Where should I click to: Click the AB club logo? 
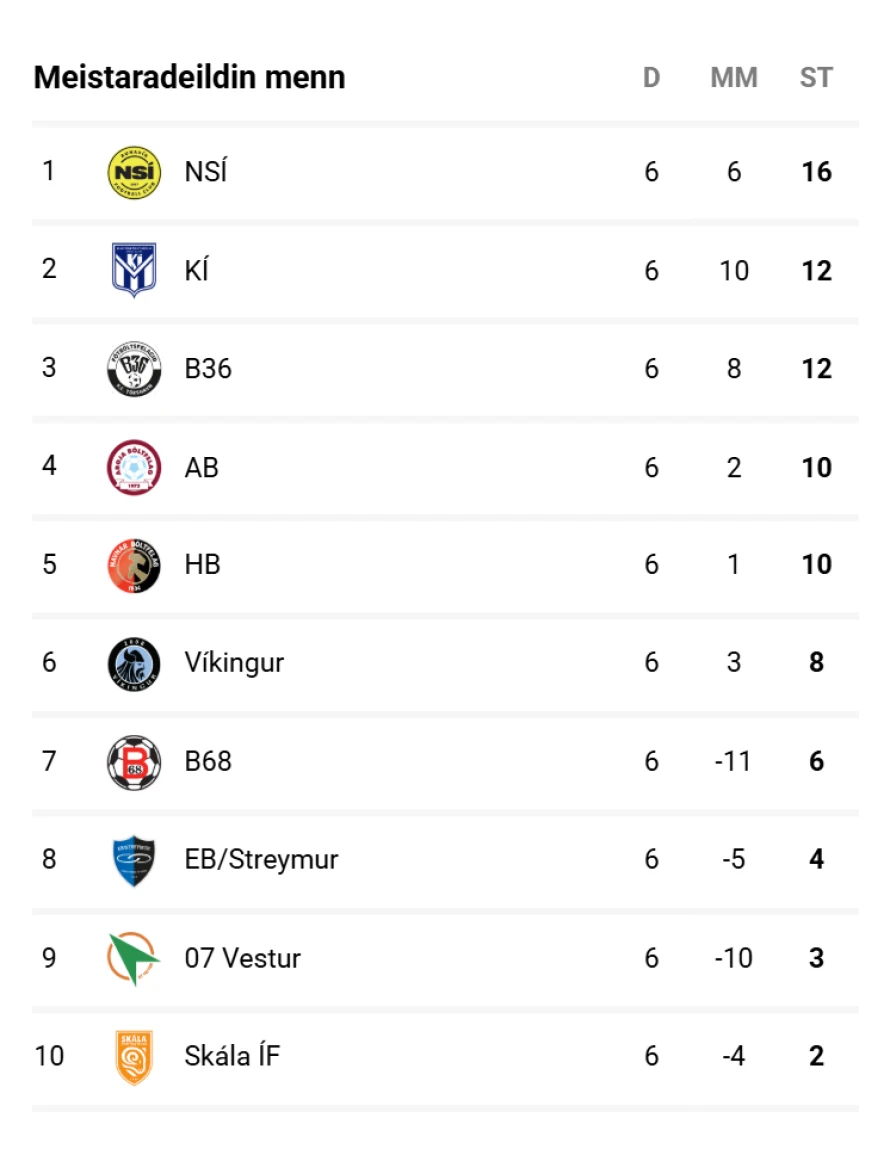(x=133, y=467)
